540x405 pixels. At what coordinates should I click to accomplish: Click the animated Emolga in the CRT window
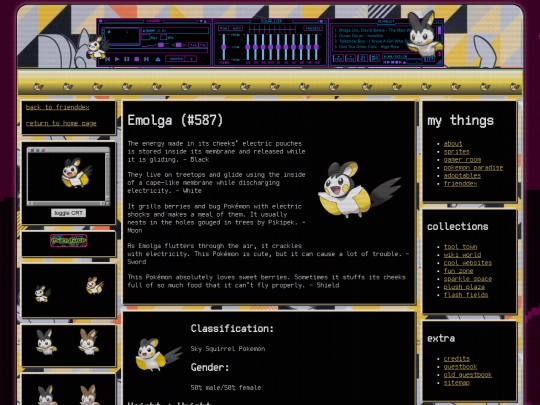coord(76,173)
